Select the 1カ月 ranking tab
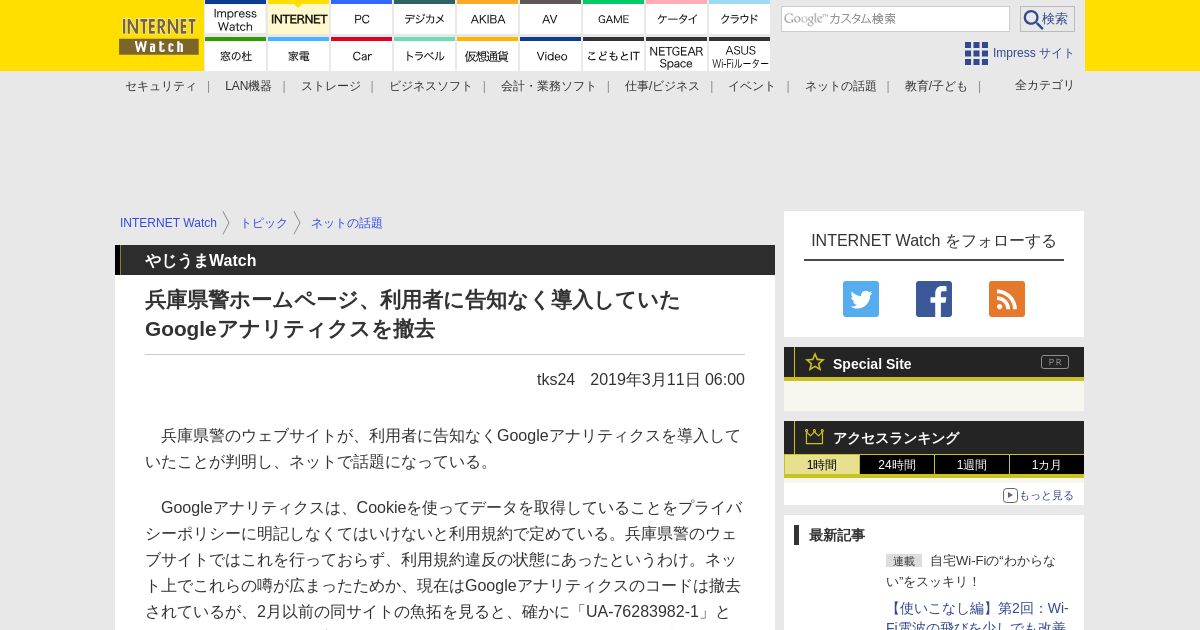Screen dimensions: 1200x630 (1047, 465)
